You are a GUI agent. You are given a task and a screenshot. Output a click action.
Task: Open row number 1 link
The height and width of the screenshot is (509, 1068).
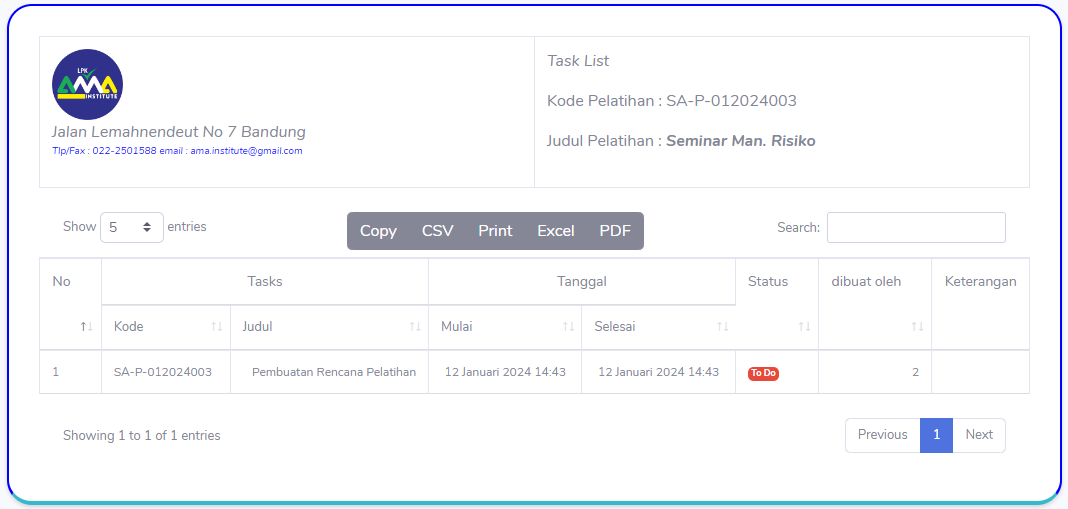point(56,372)
